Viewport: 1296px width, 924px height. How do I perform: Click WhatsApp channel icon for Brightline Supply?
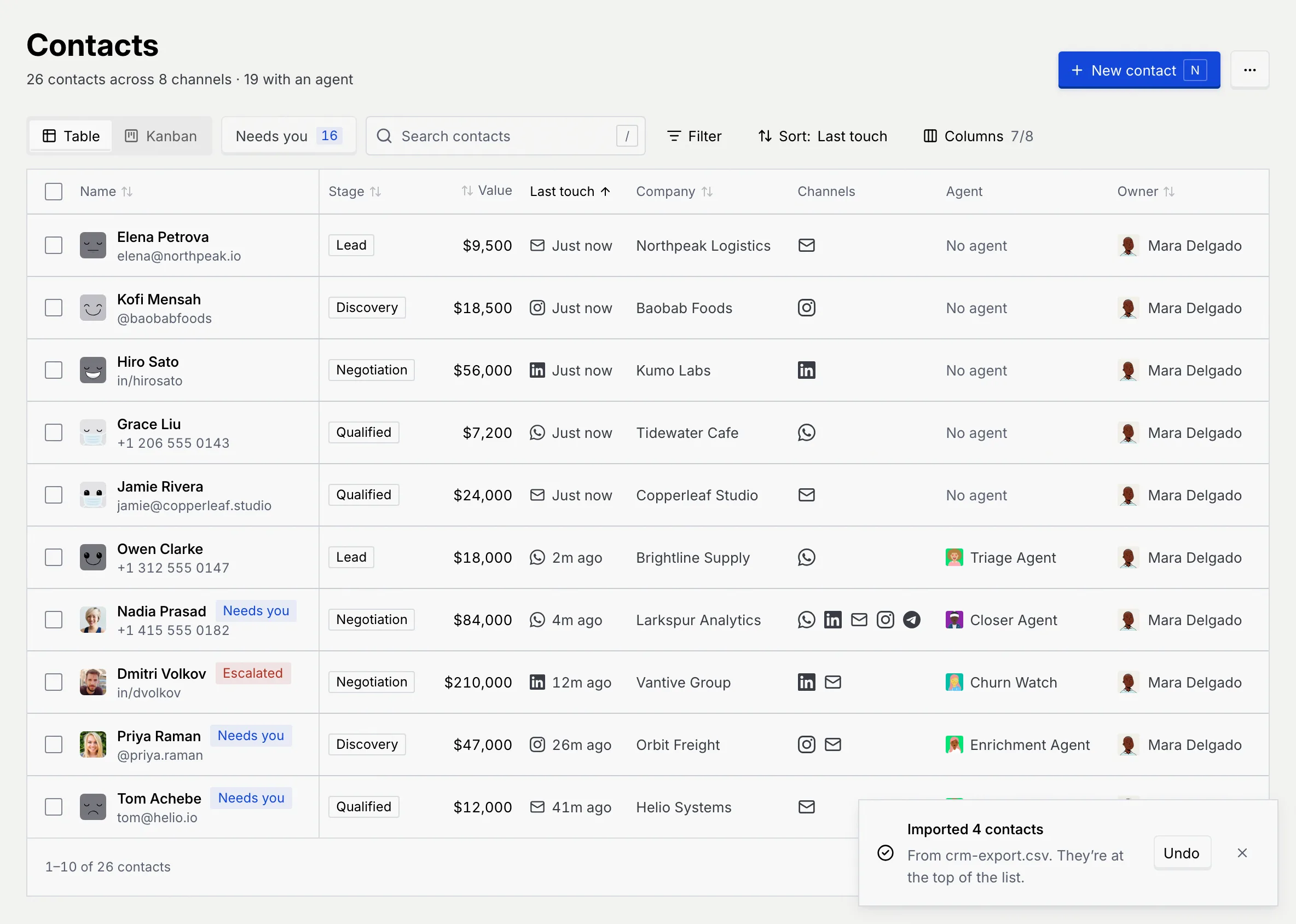pos(806,557)
